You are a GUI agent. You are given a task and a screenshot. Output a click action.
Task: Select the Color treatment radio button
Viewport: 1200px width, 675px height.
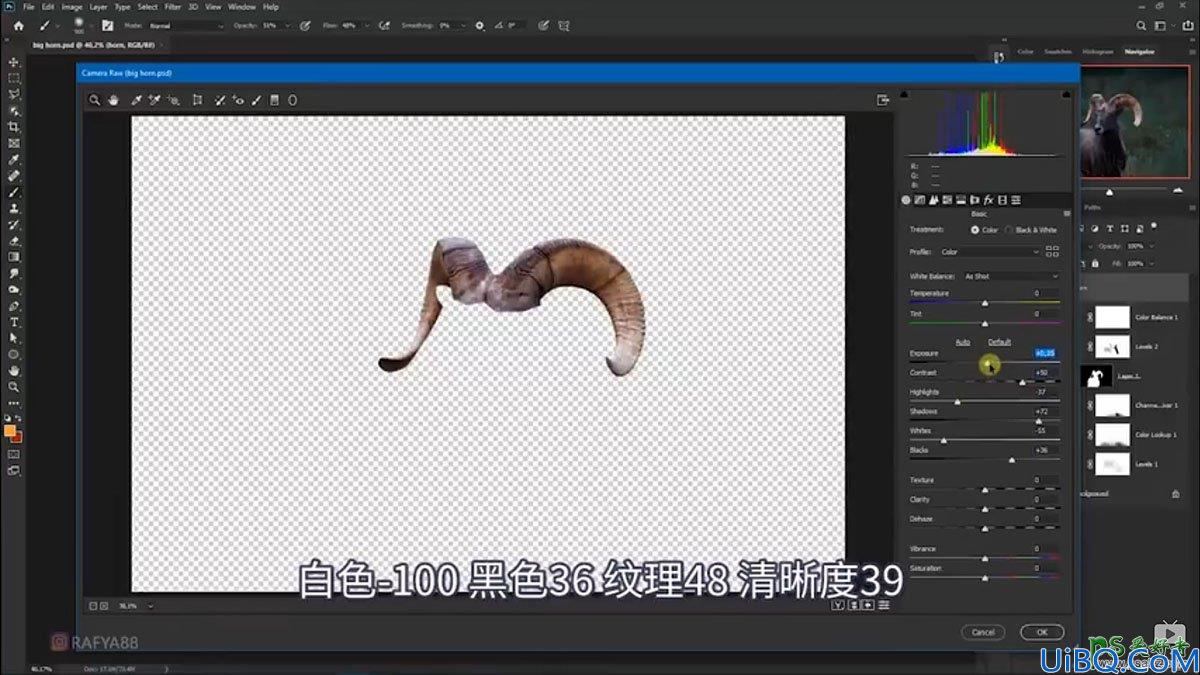point(975,230)
